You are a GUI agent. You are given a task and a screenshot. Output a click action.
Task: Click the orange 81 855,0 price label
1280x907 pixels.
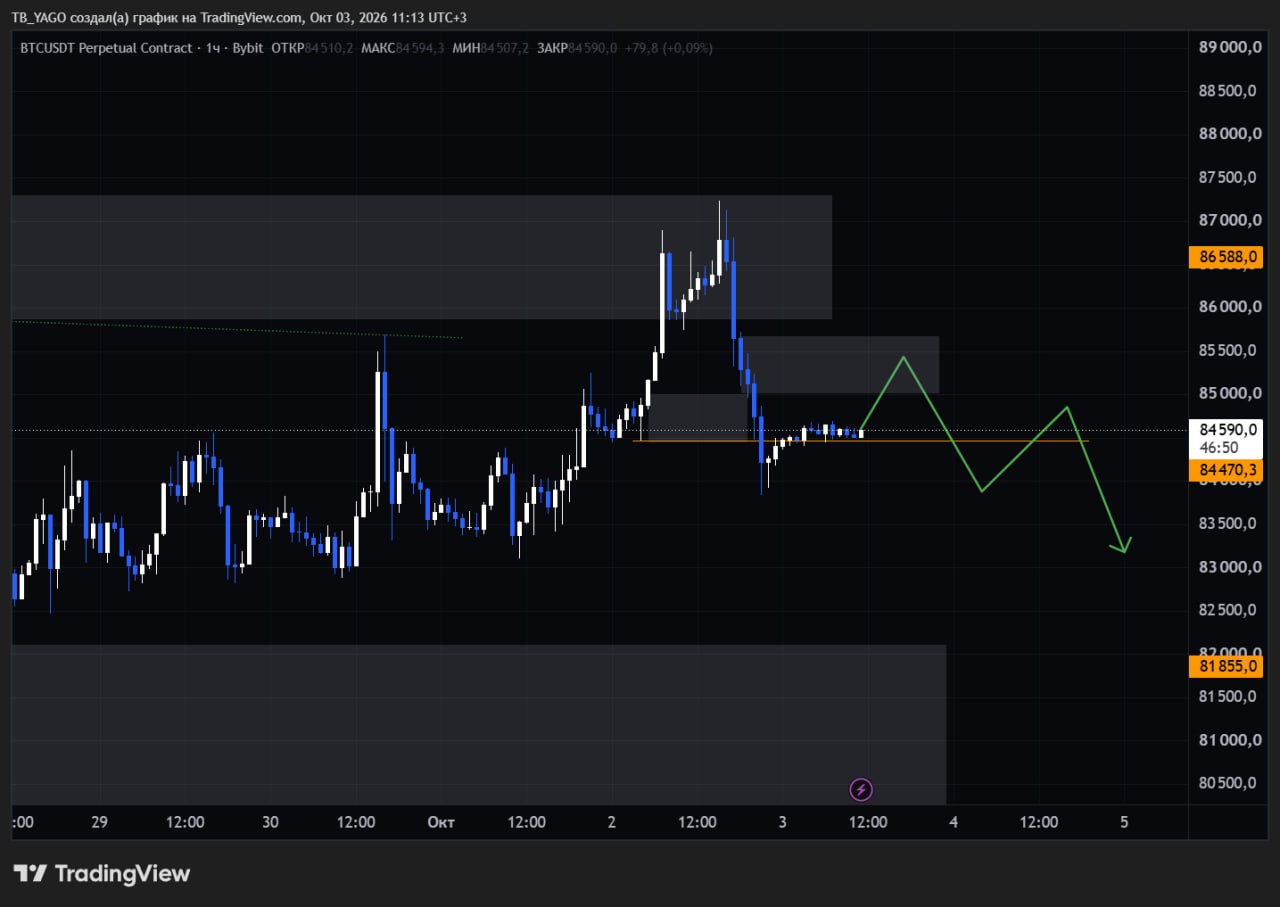click(1227, 666)
